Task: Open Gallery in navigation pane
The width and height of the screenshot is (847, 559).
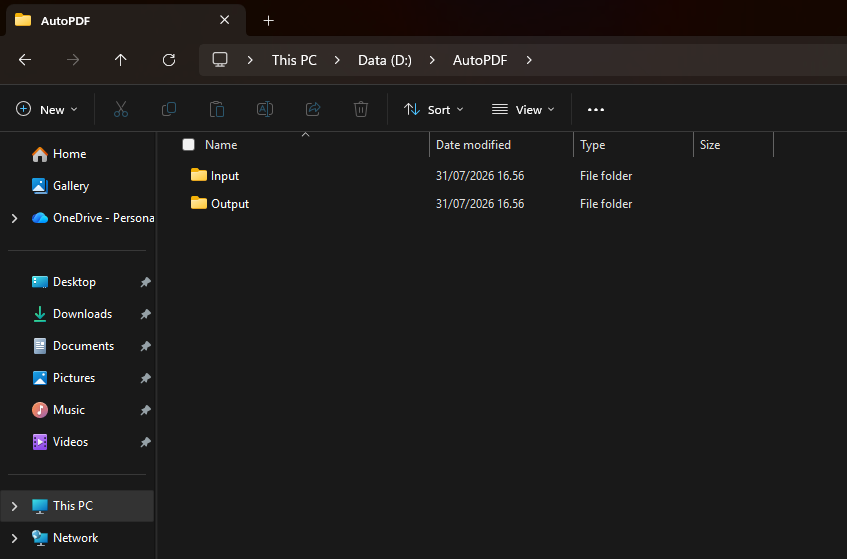Action: 71,186
